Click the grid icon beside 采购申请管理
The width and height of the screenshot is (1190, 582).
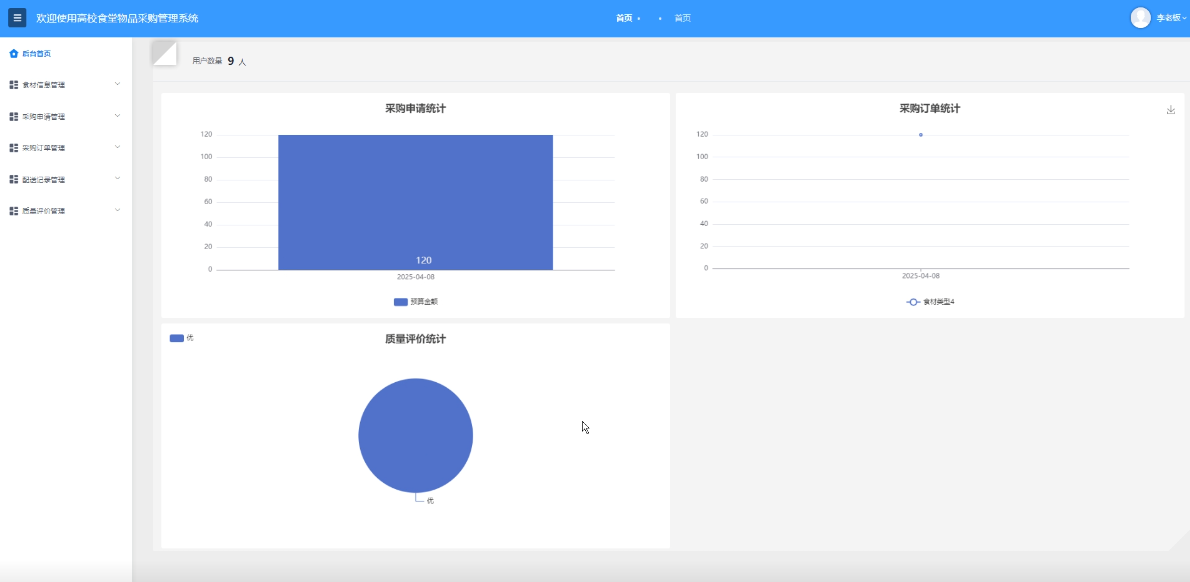pos(13,117)
